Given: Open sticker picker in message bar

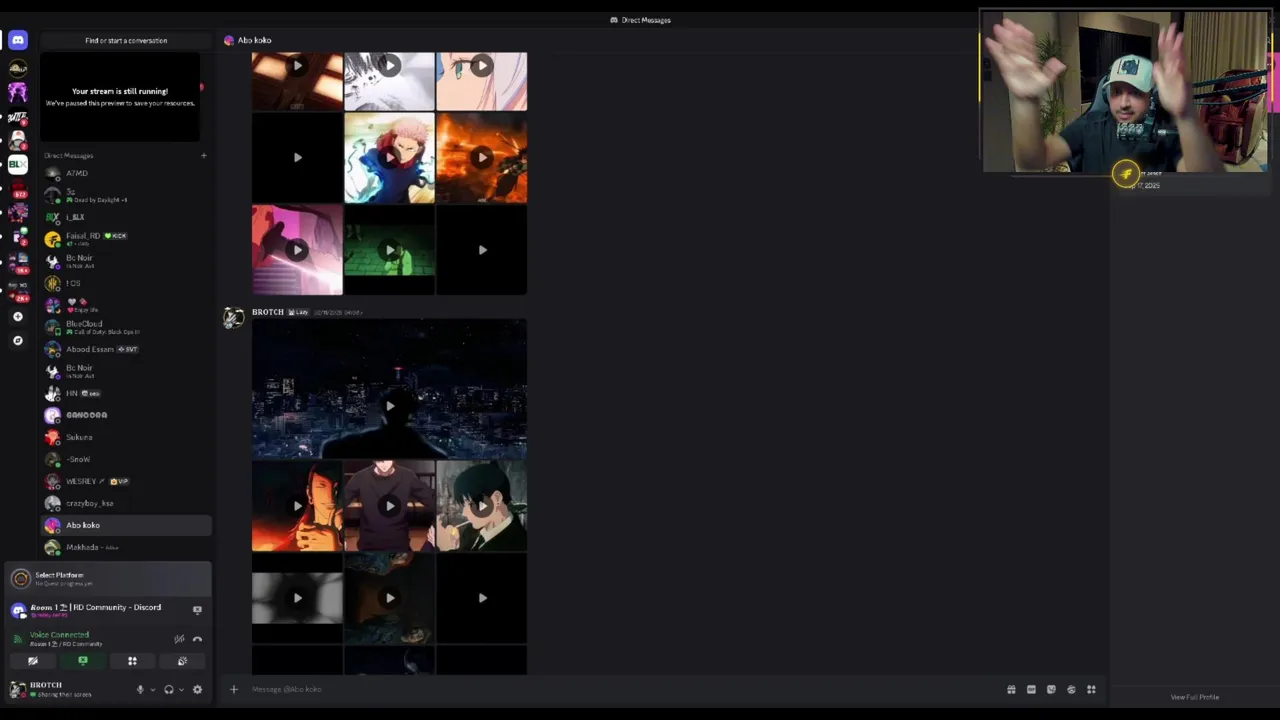Looking at the screenshot, I should pos(1051,689).
